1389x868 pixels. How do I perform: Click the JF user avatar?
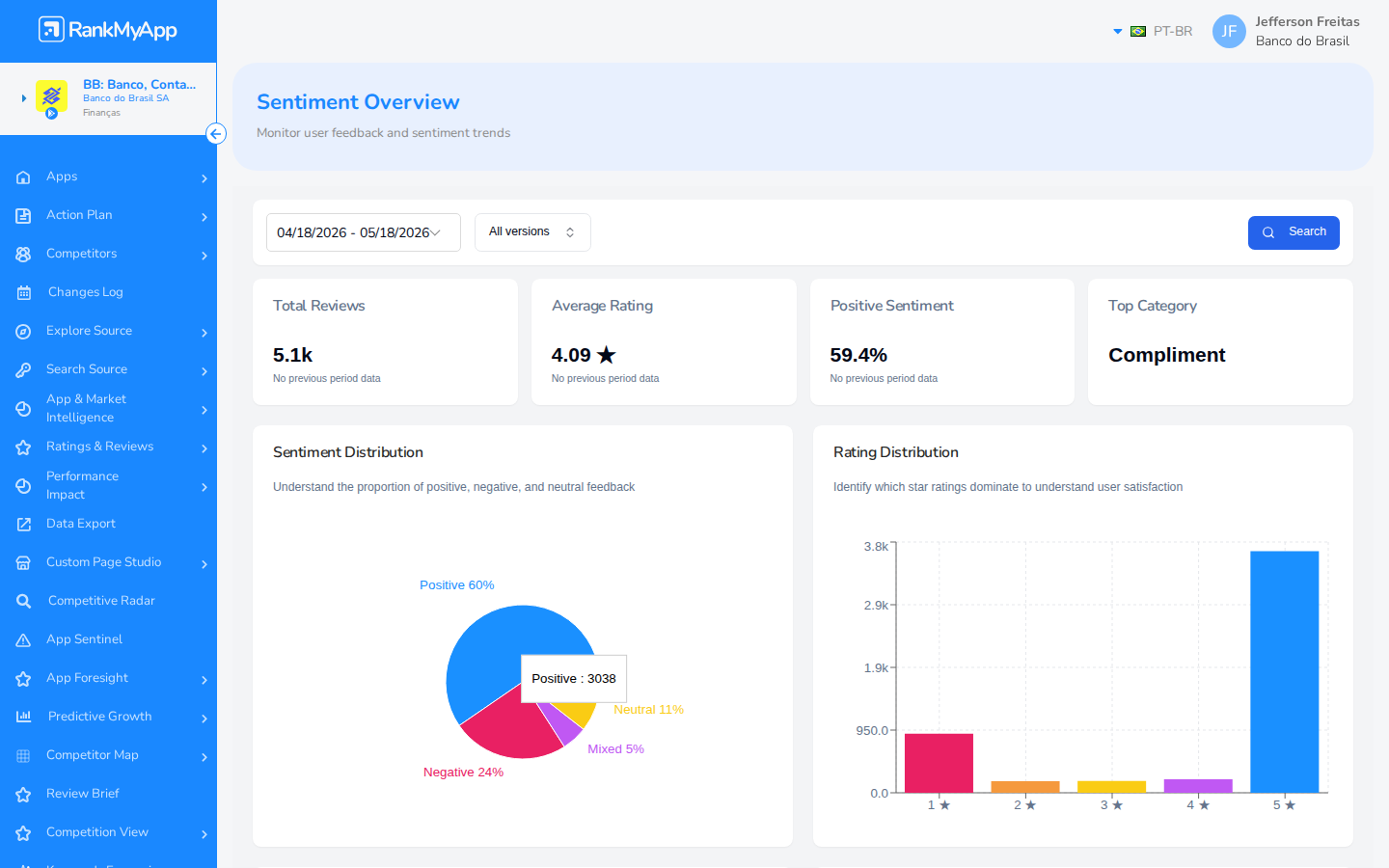point(1229,31)
